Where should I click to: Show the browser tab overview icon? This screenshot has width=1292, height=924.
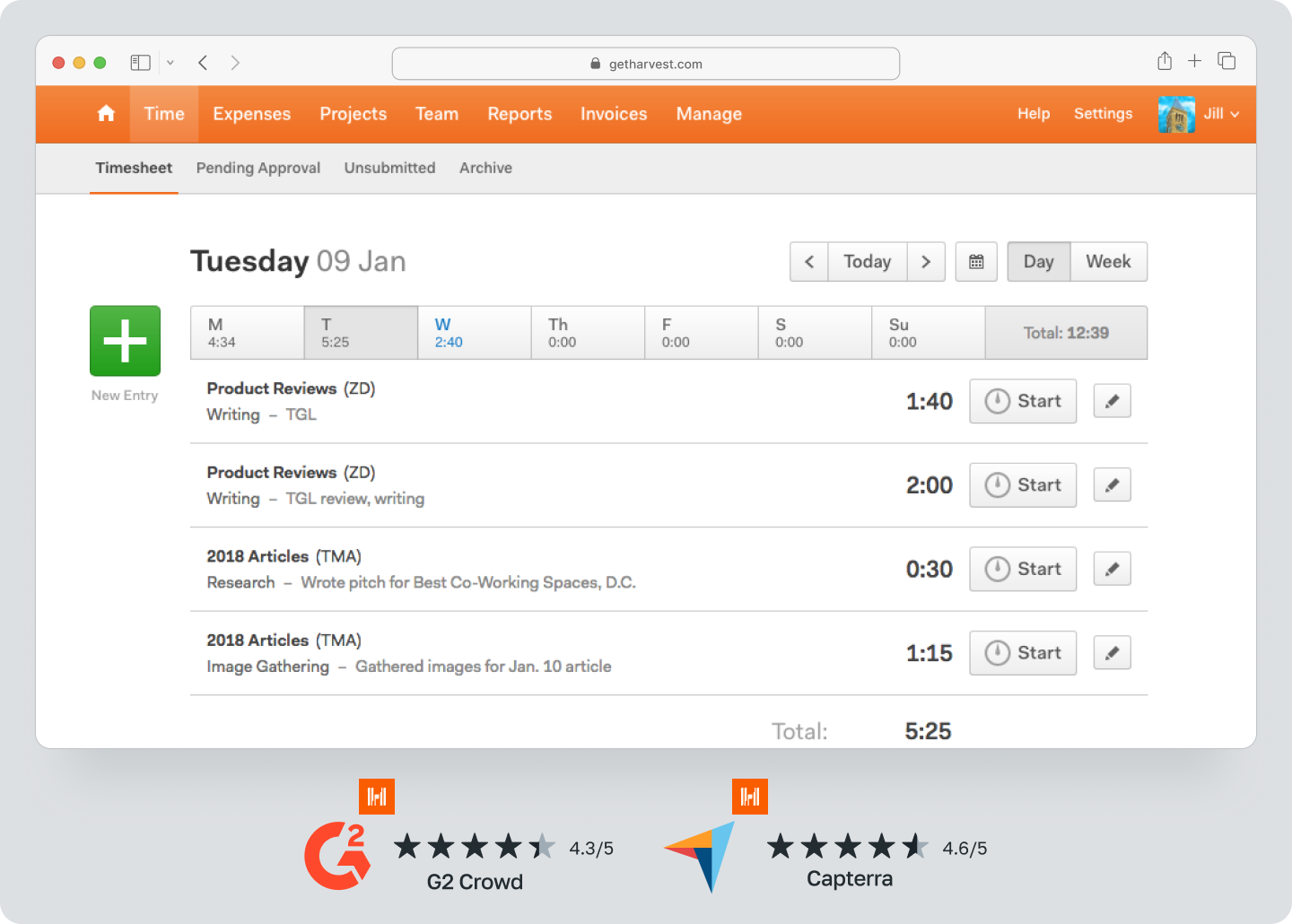1227,61
